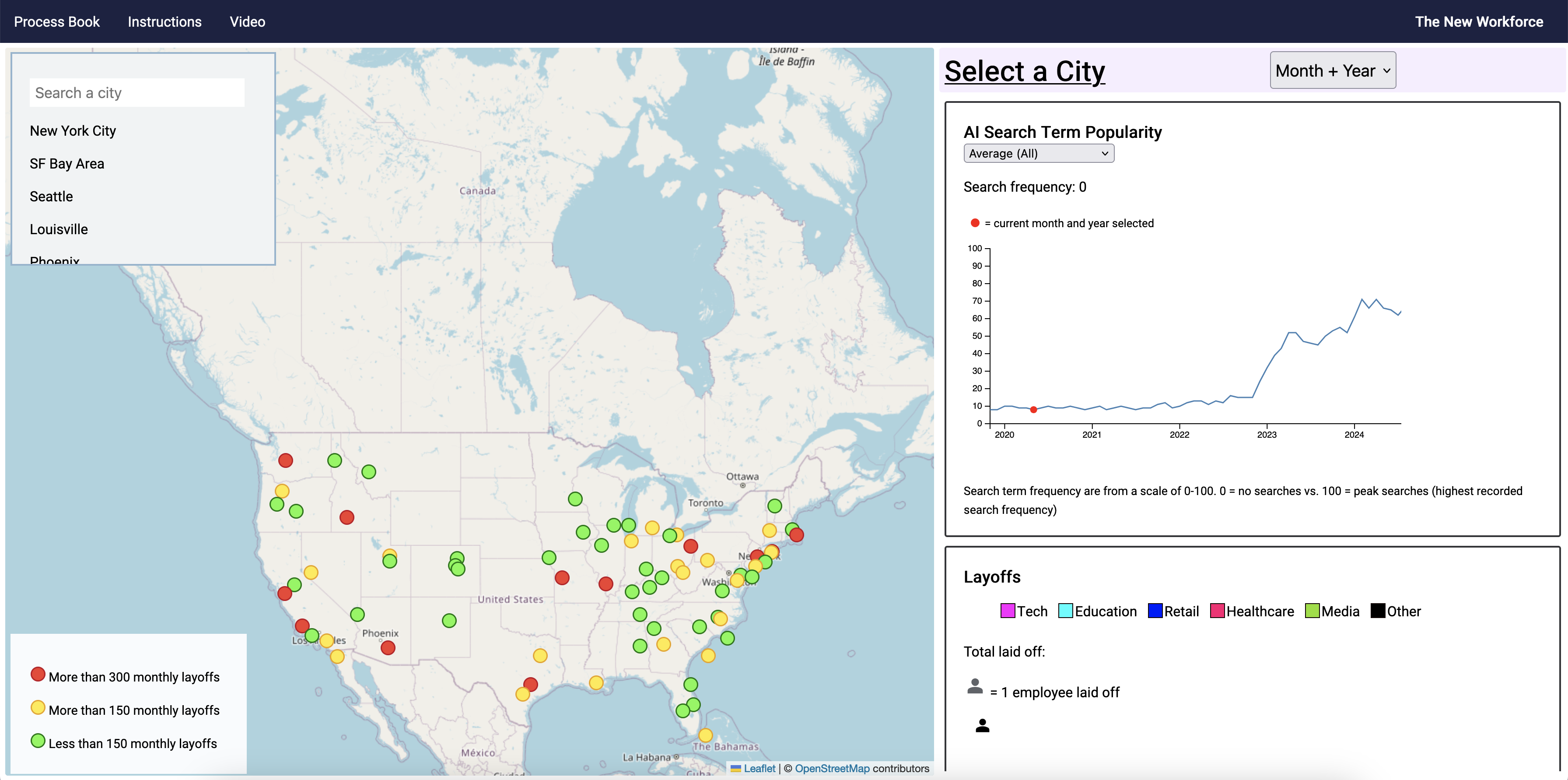
Task: Click the red current-month dot on chart
Action: pos(1033,410)
